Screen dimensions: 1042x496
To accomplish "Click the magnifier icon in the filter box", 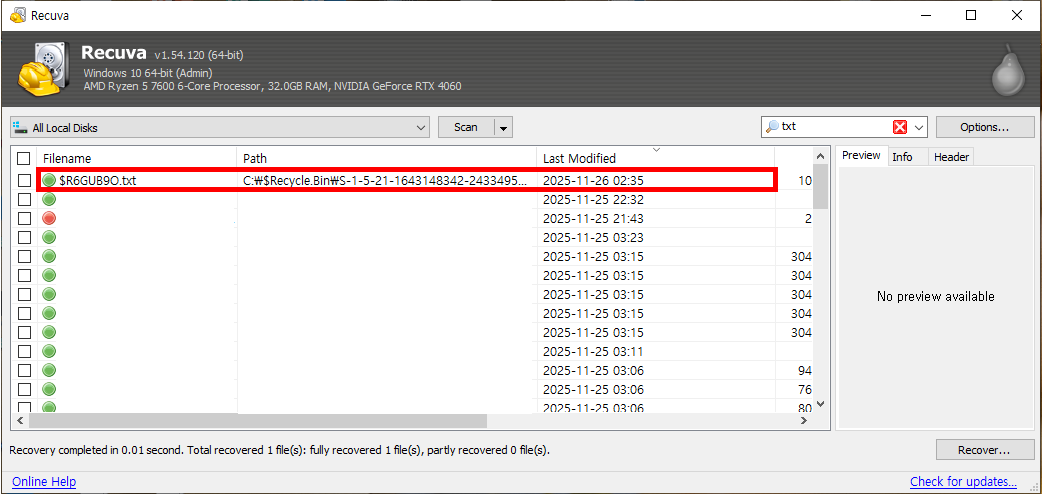I will tap(771, 127).
